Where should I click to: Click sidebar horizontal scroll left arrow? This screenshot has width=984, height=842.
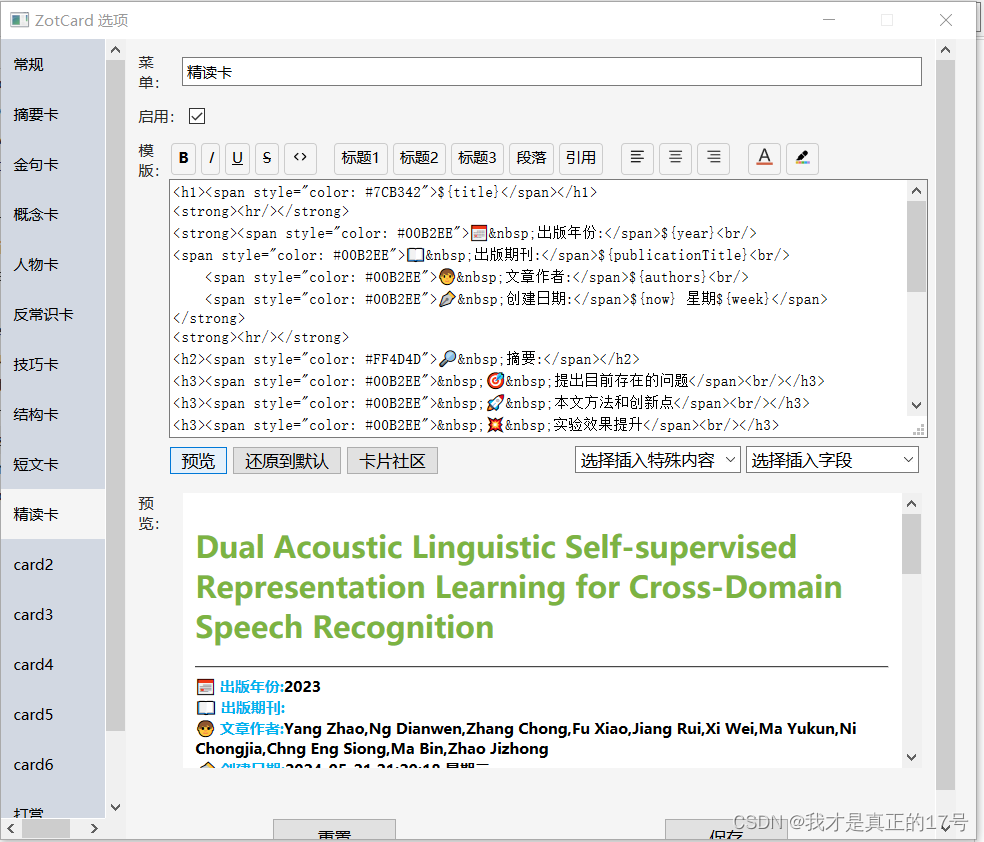[11, 829]
